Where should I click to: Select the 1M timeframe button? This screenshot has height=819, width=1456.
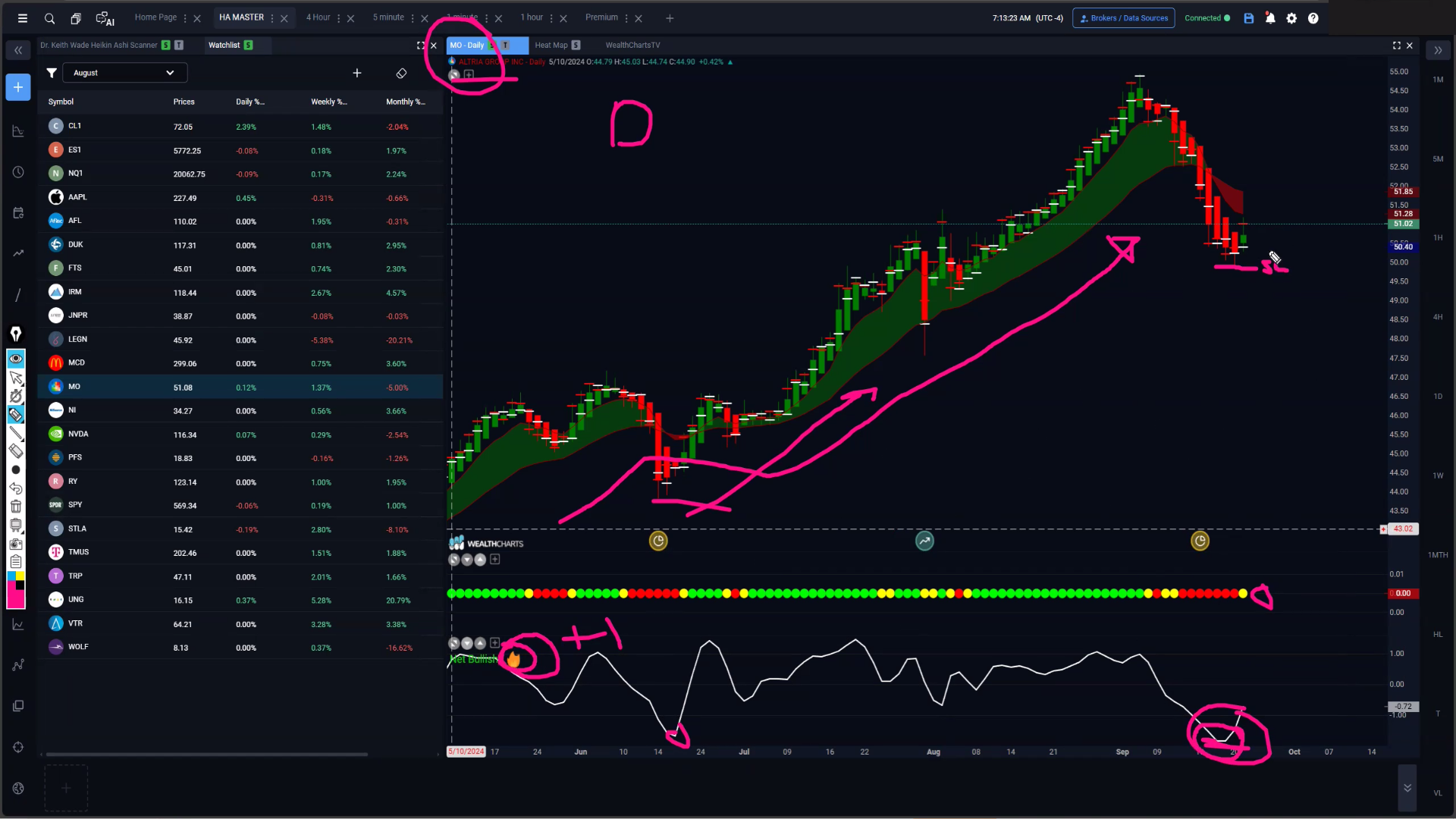[x=1438, y=80]
